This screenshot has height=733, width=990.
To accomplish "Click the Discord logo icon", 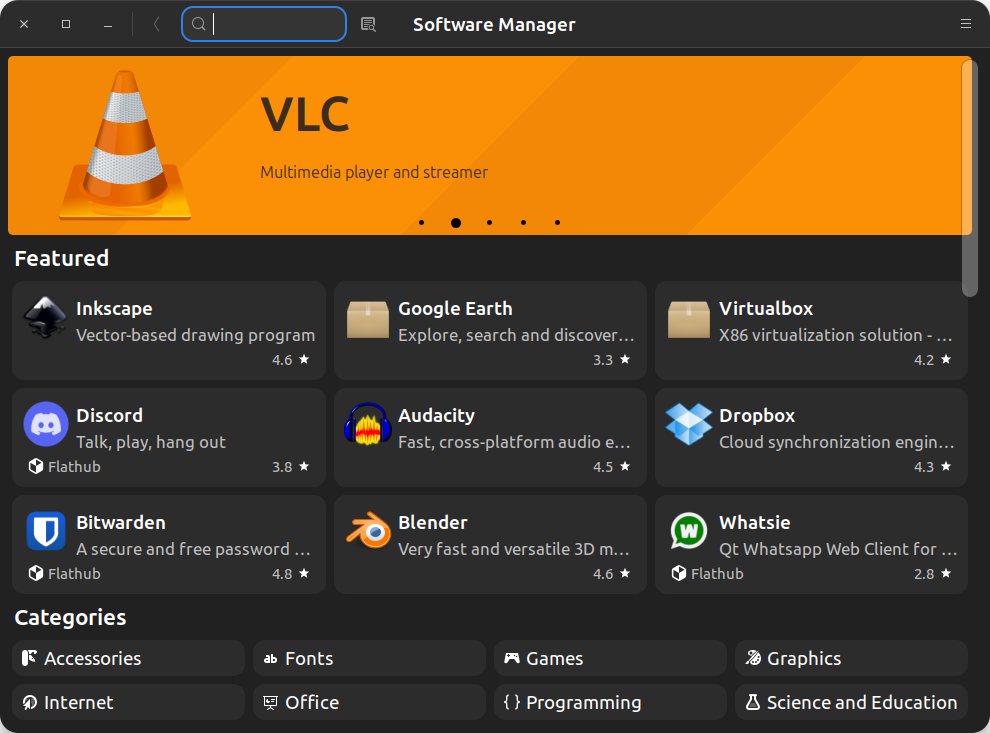I will click(x=45, y=425).
